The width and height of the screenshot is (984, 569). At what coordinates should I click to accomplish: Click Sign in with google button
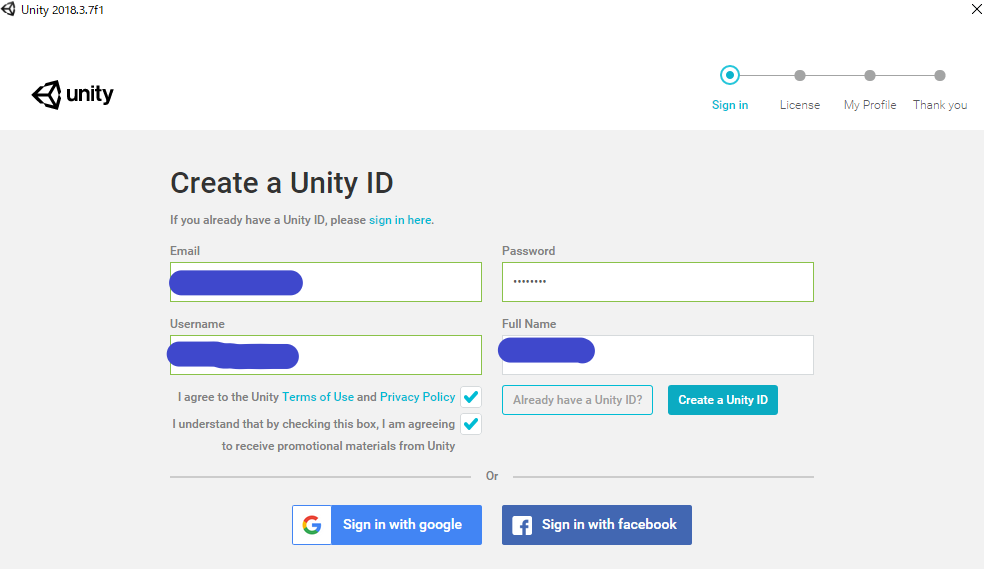(387, 525)
